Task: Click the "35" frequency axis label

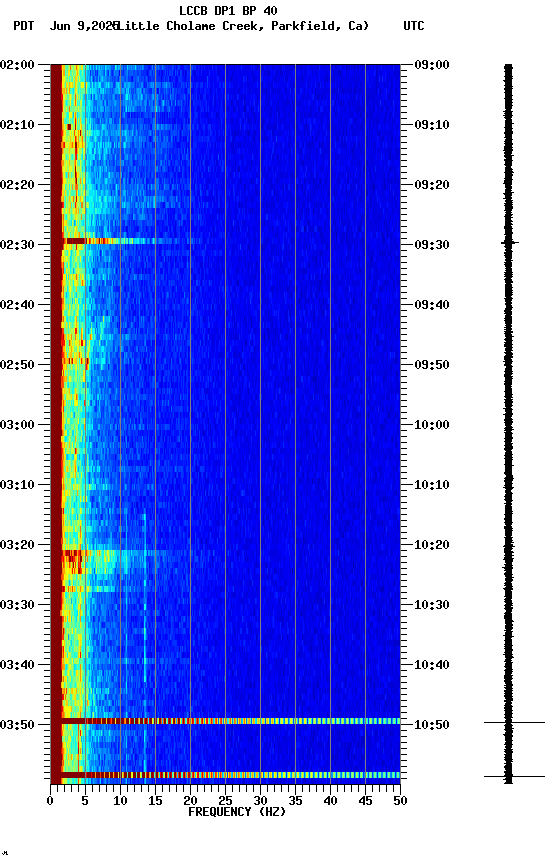Action: pyautogui.click(x=295, y=801)
